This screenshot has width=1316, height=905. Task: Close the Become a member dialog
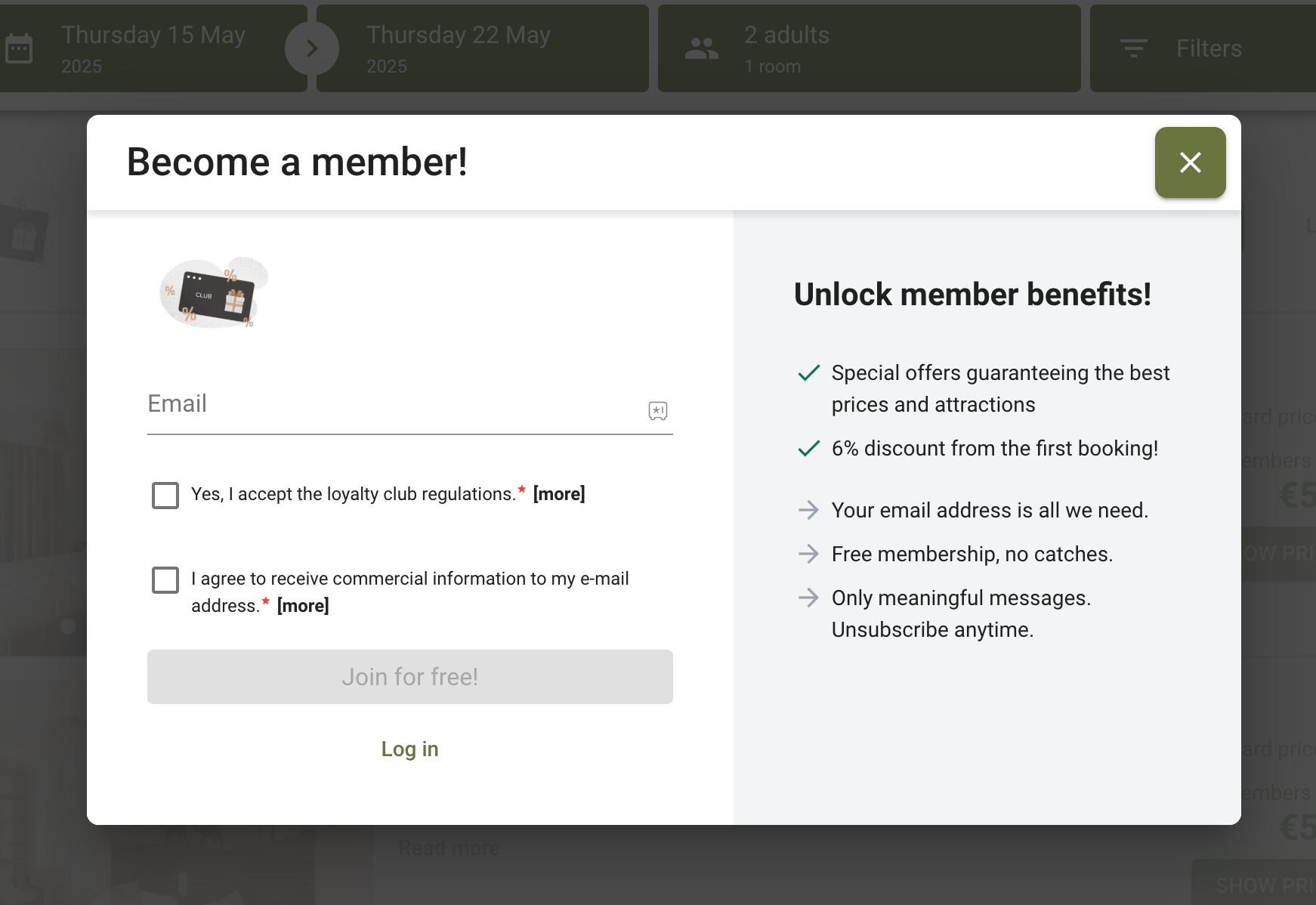click(x=1190, y=162)
